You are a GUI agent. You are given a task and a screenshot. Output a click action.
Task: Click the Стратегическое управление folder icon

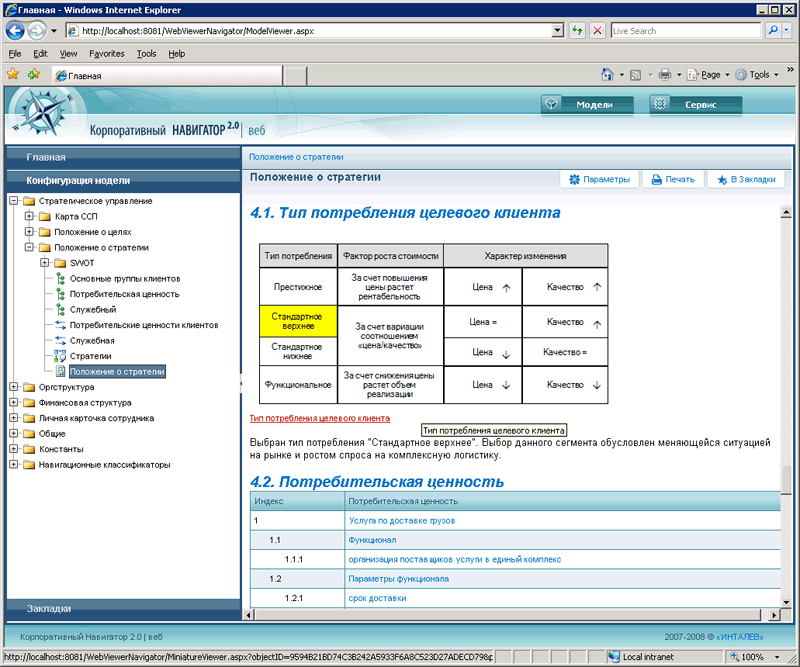click(x=30, y=201)
